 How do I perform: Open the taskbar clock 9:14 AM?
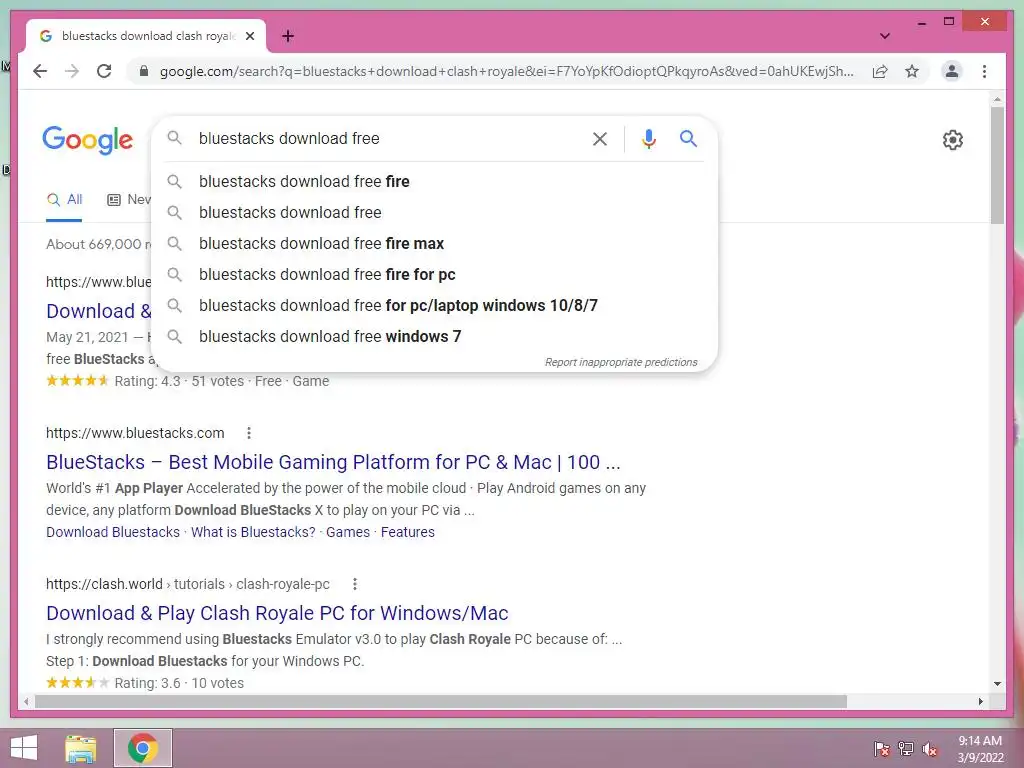pyautogui.click(x=980, y=749)
